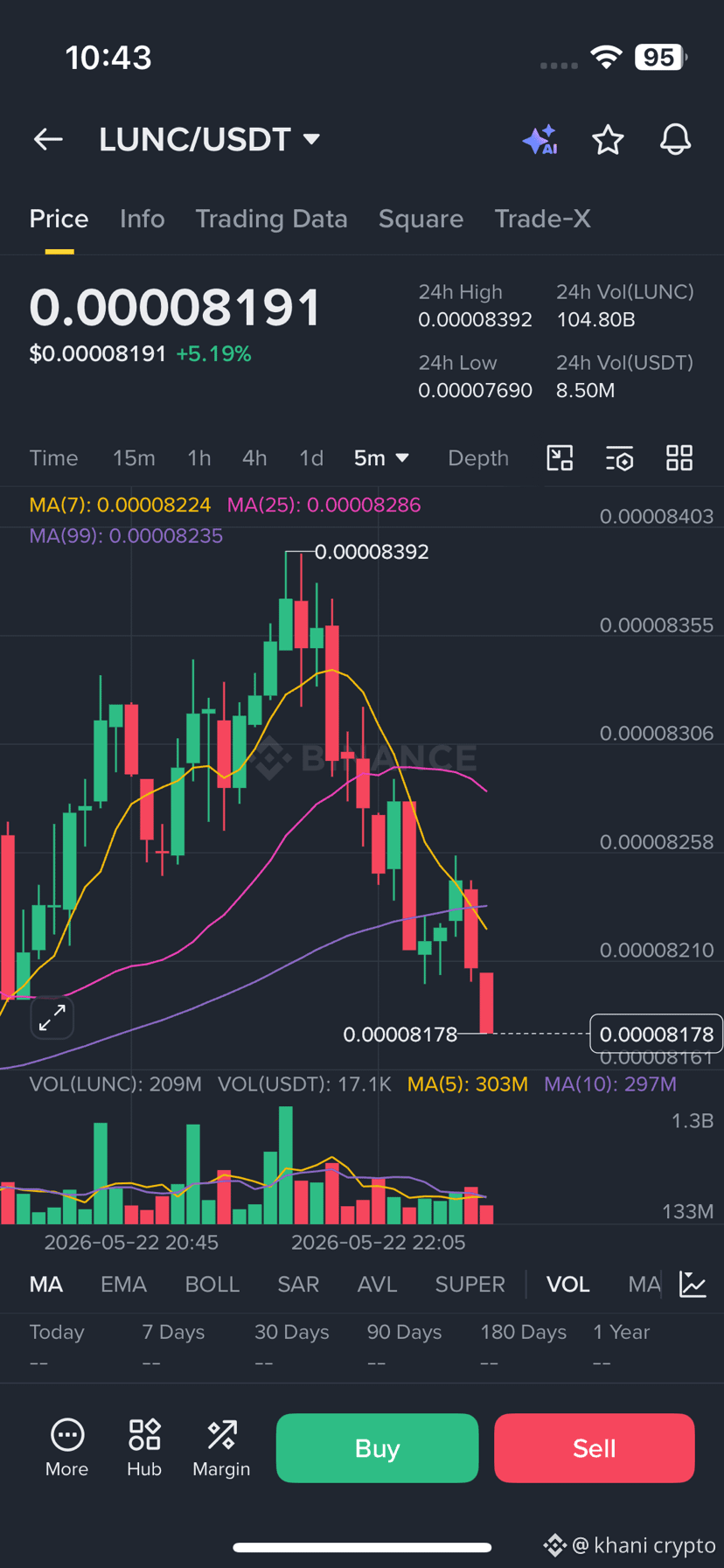Viewport: 724px width, 1568px height.
Task: Open the Square tab
Action: tap(421, 219)
